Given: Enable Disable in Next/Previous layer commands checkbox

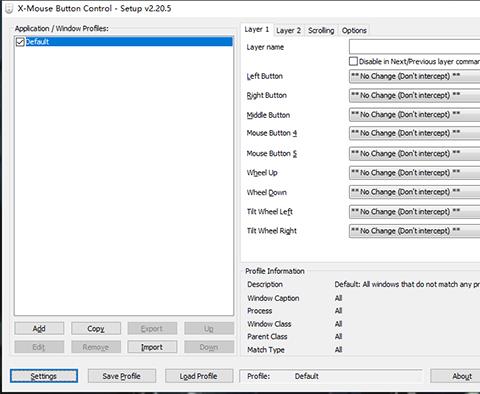Looking at the screenshot, I should (353, 61).
